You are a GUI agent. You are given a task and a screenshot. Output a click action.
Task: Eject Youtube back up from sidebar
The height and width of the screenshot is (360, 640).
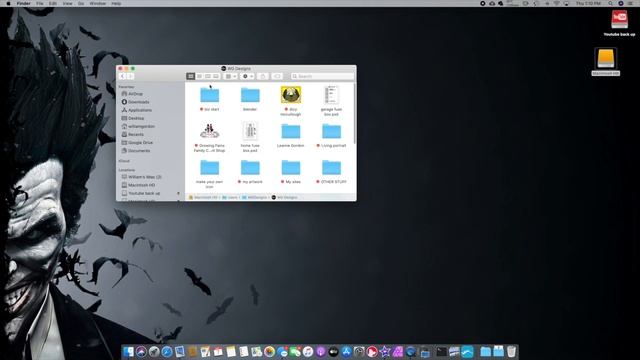(178, 193)
